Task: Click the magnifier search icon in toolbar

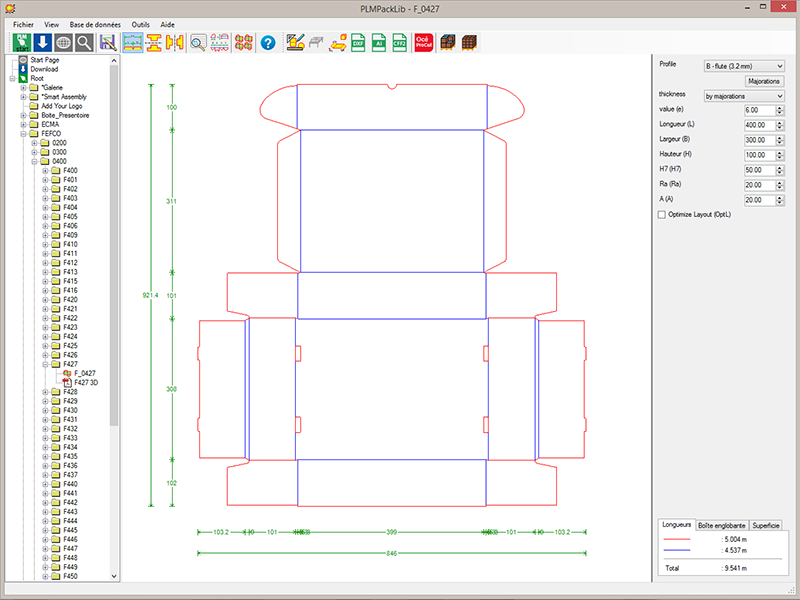Action: [85, 42]
